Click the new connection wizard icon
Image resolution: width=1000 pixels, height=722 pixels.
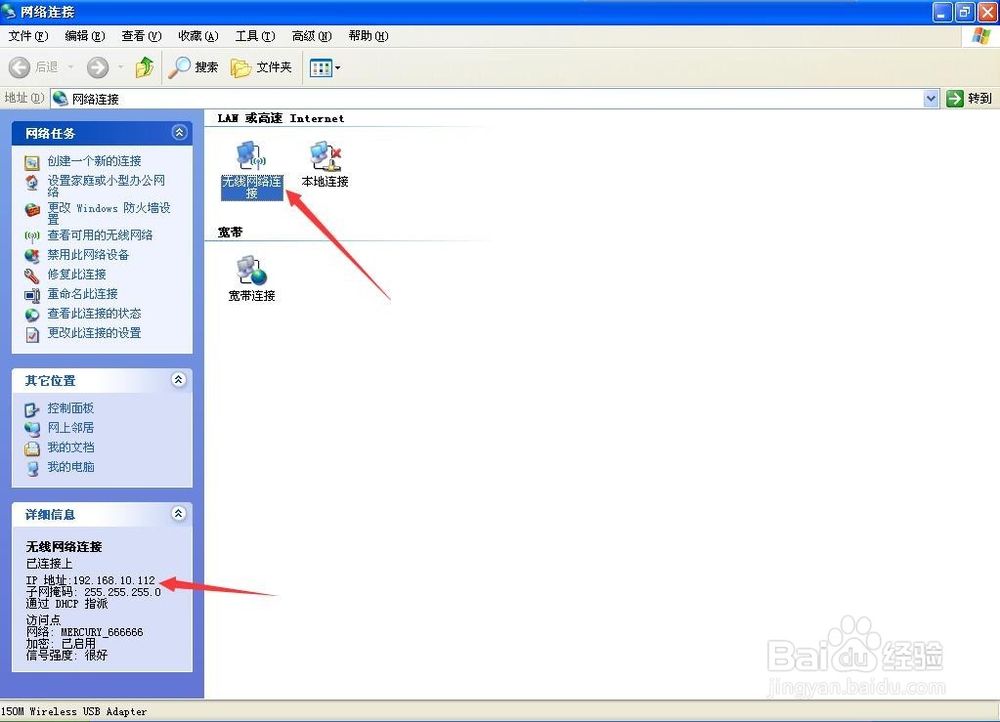pyautogui.click(x=32, y=162)
